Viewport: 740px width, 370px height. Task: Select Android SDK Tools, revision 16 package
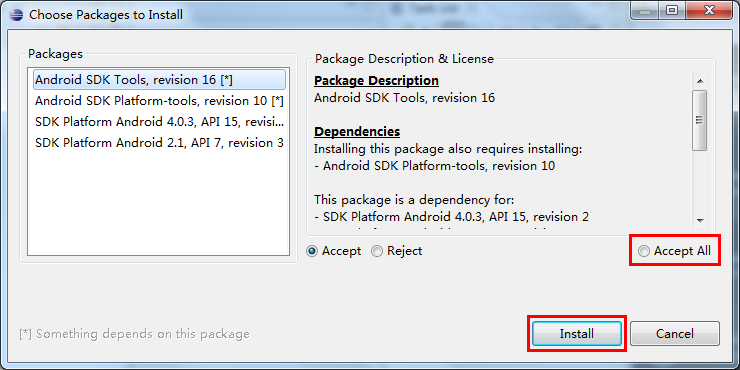160,80
